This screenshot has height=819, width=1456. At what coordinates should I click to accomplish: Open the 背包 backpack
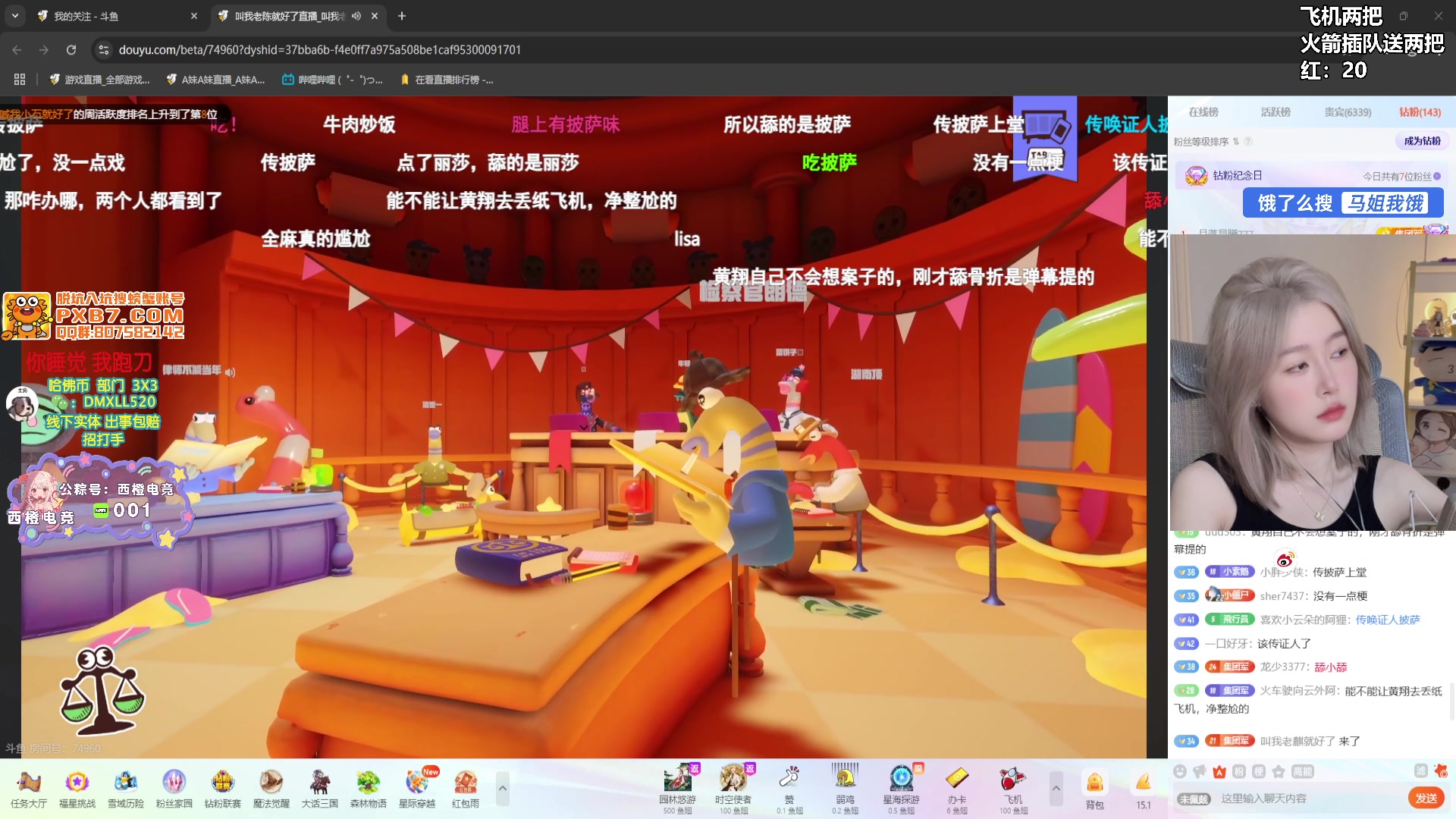1095,790
